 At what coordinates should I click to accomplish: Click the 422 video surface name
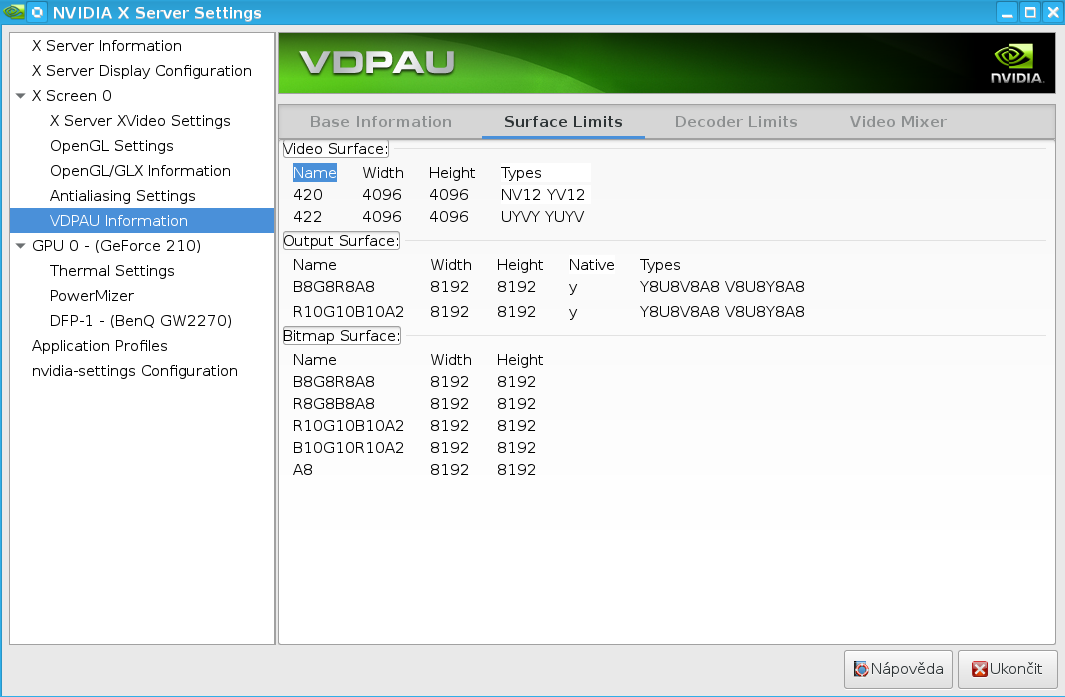pos(308,217)
